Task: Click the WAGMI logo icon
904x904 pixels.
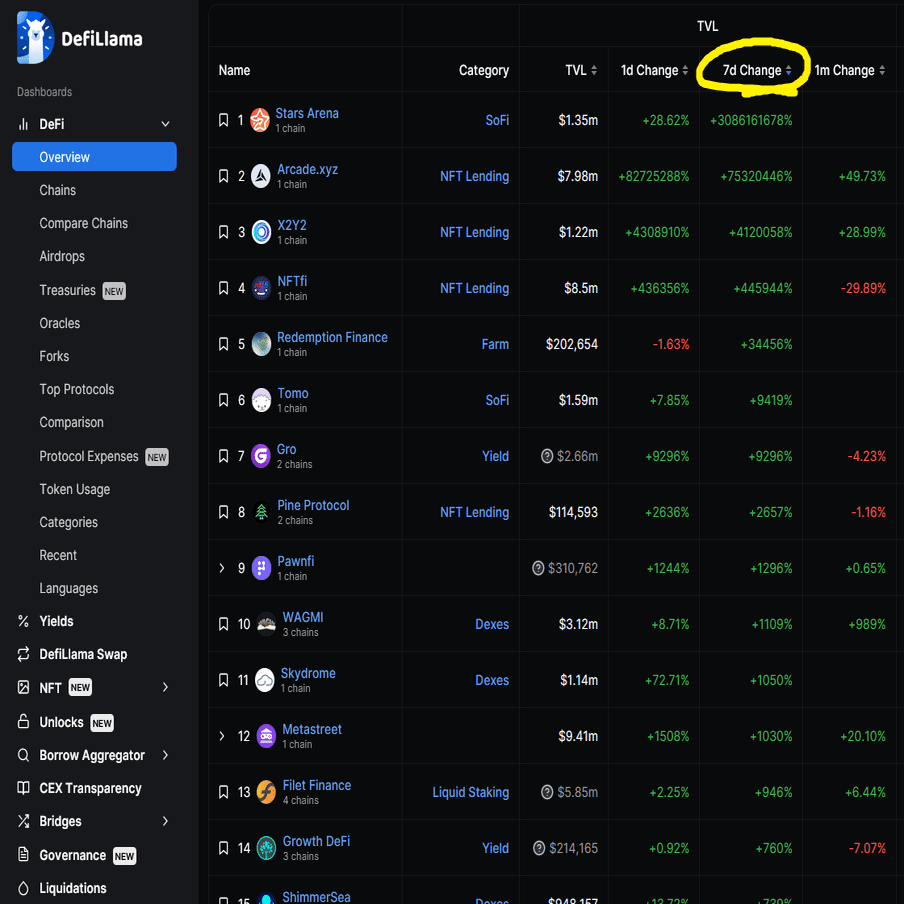Action: click(x=266, y=624)
